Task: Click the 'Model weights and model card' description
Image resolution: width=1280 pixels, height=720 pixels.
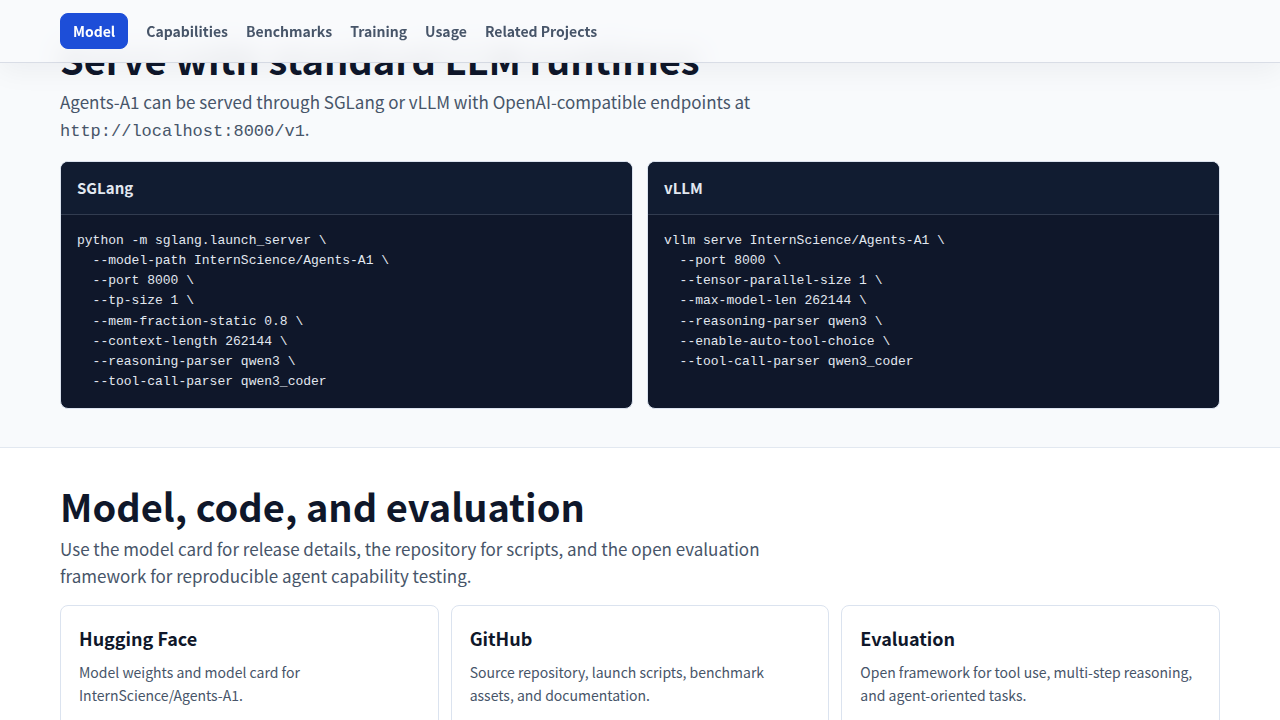Action: [x=190, y=684]
